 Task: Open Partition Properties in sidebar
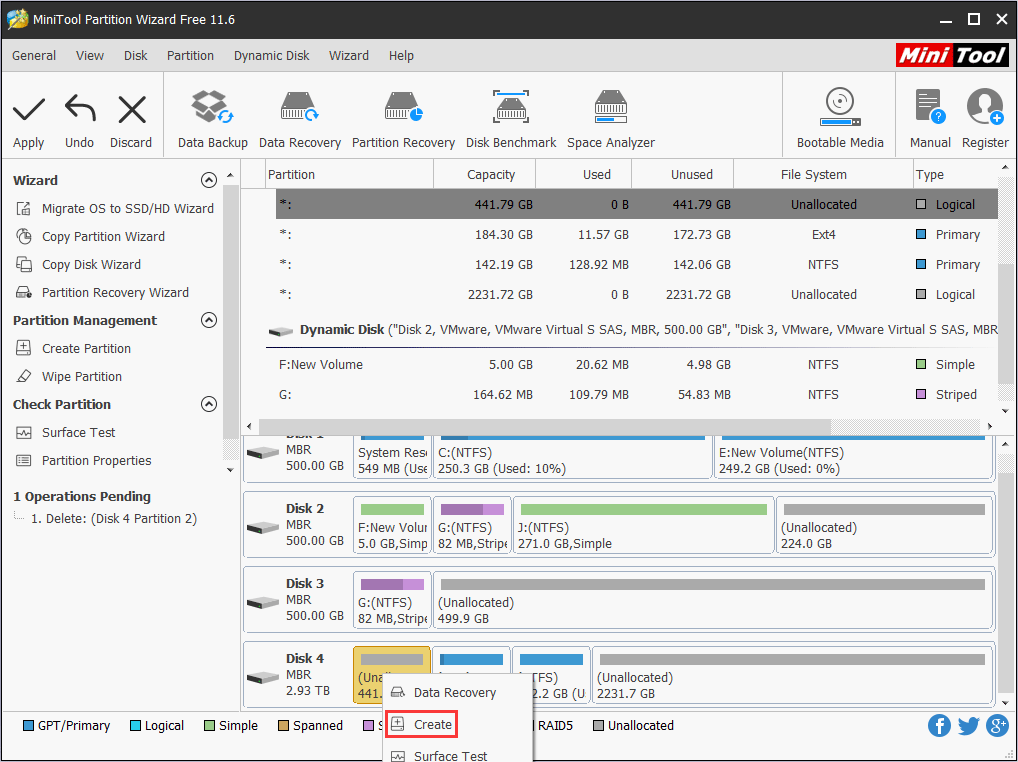(x=83, y=460)
